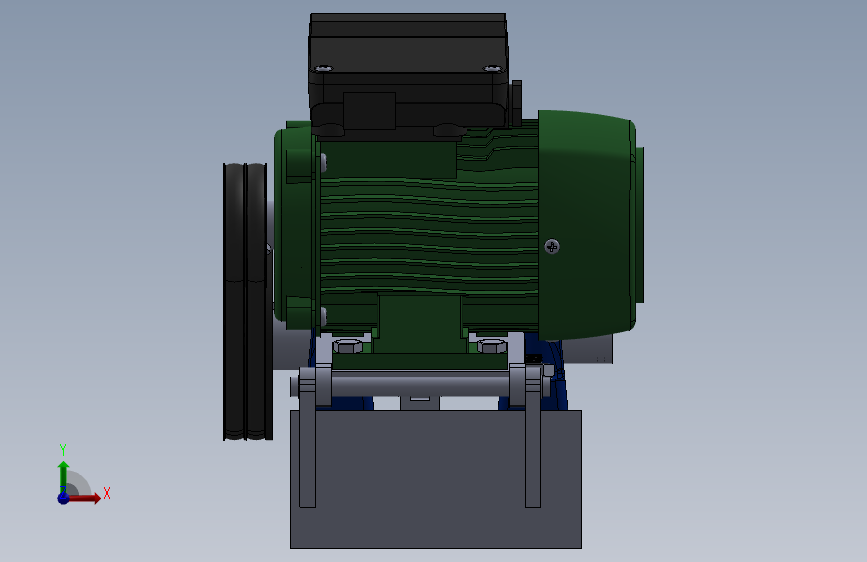Pick the right screw on terminal box lid
Screen dimensions: 867x562
coord(492,69)
